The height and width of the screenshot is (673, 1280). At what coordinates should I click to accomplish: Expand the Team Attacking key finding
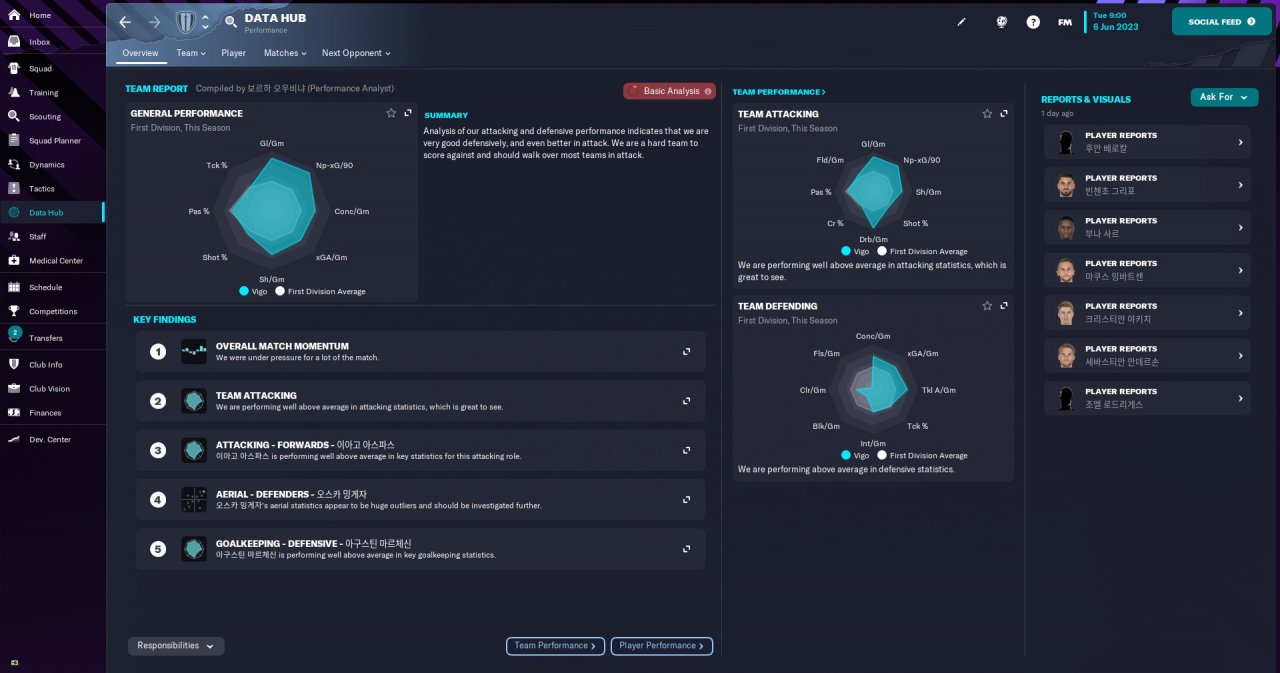687,400
